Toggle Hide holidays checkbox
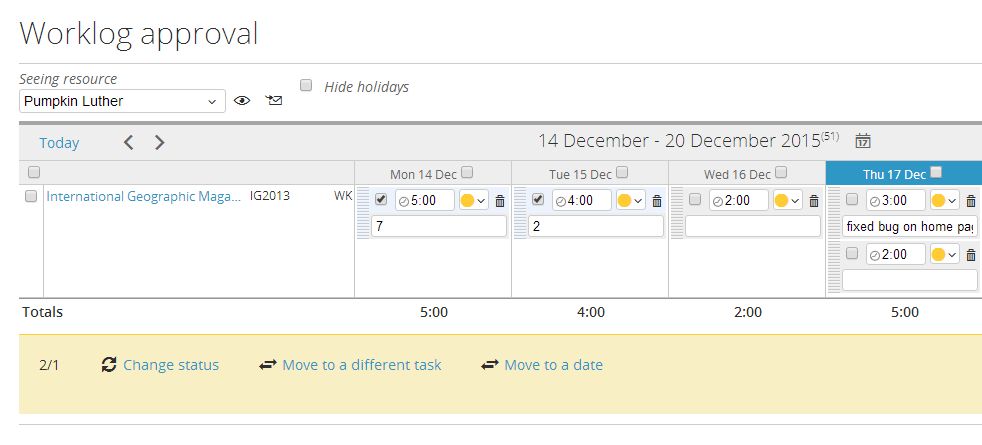The width and height of the screenshot is (982, 445). tap(306, 86)
